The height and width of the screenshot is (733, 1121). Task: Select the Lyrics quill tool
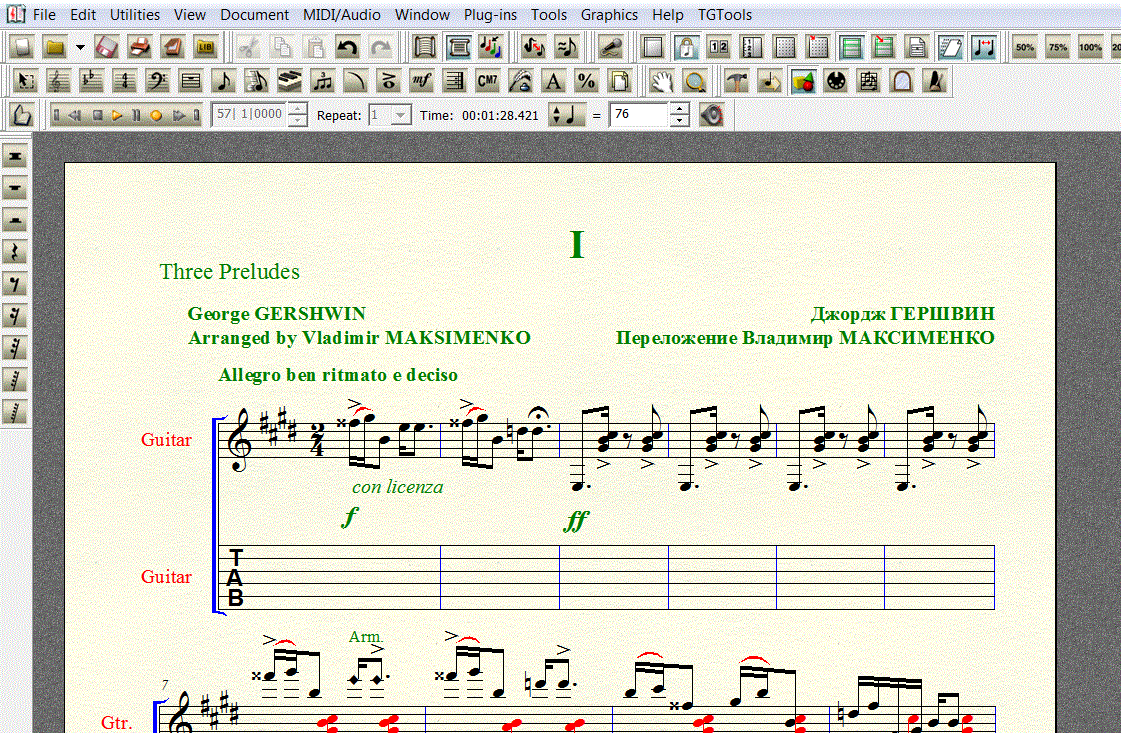coord(520,81)
